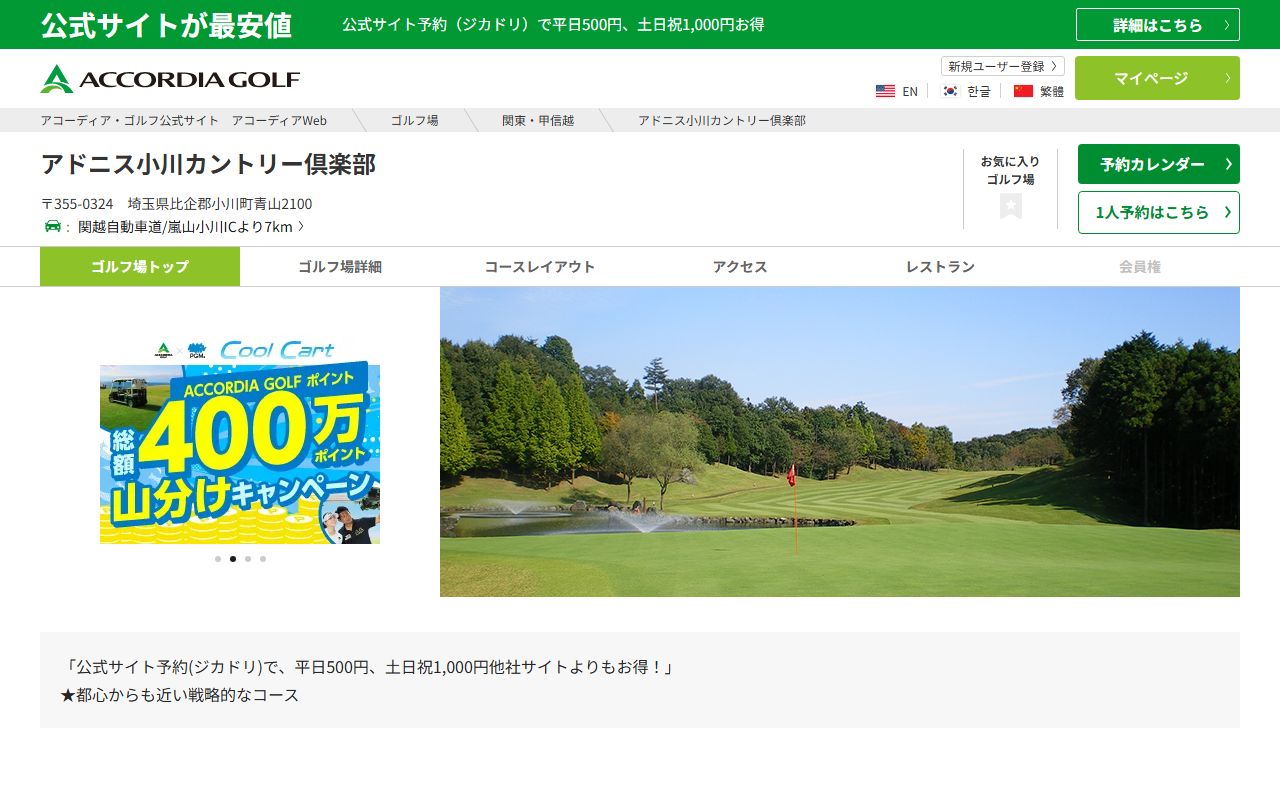Viewport: 1280px width, 800px height.
Task: Click the アドニス小川カントリー倶楽部 page title
Action: coord(208,164)
